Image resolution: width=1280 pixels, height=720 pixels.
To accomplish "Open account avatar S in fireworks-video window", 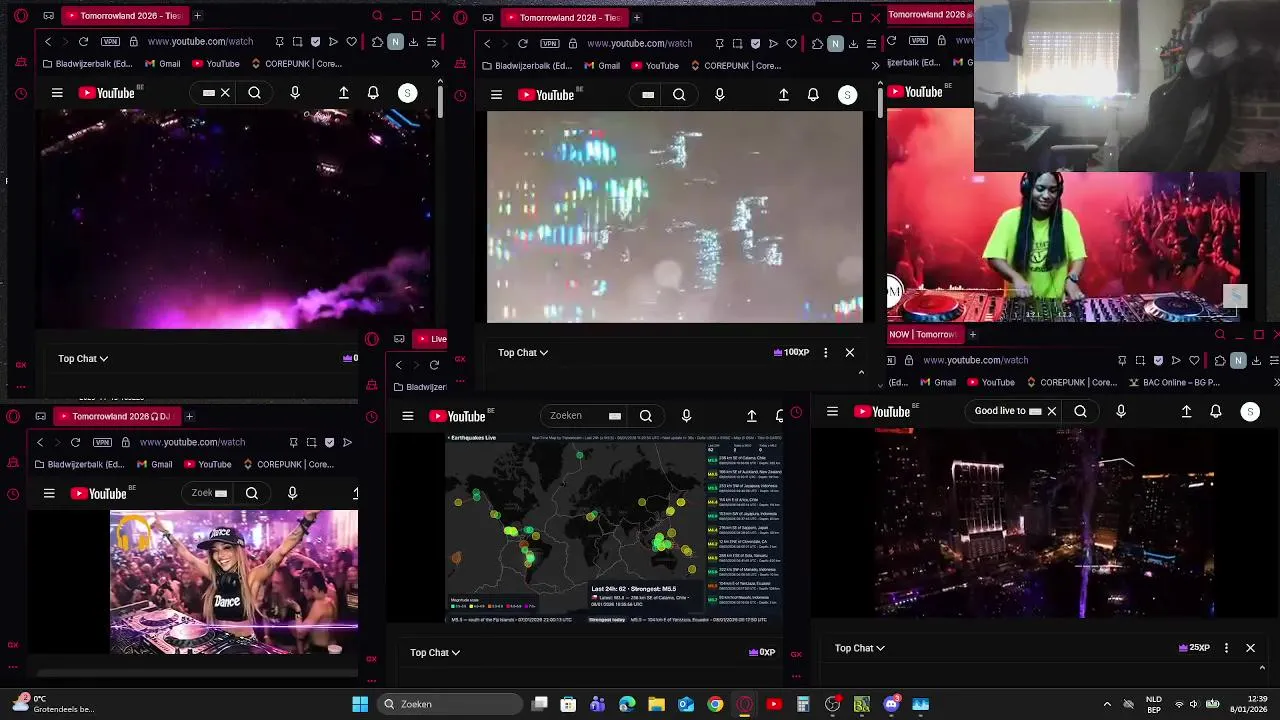I will (x=407, y=93).
